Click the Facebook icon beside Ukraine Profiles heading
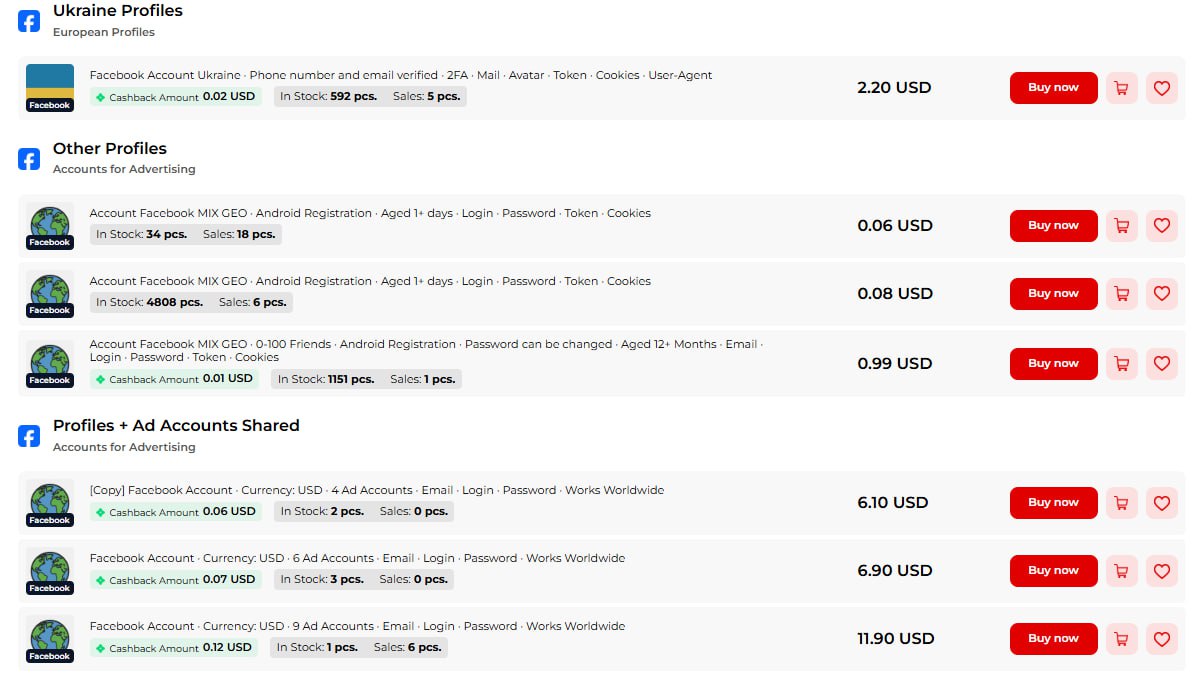 [x=29, y=21]
